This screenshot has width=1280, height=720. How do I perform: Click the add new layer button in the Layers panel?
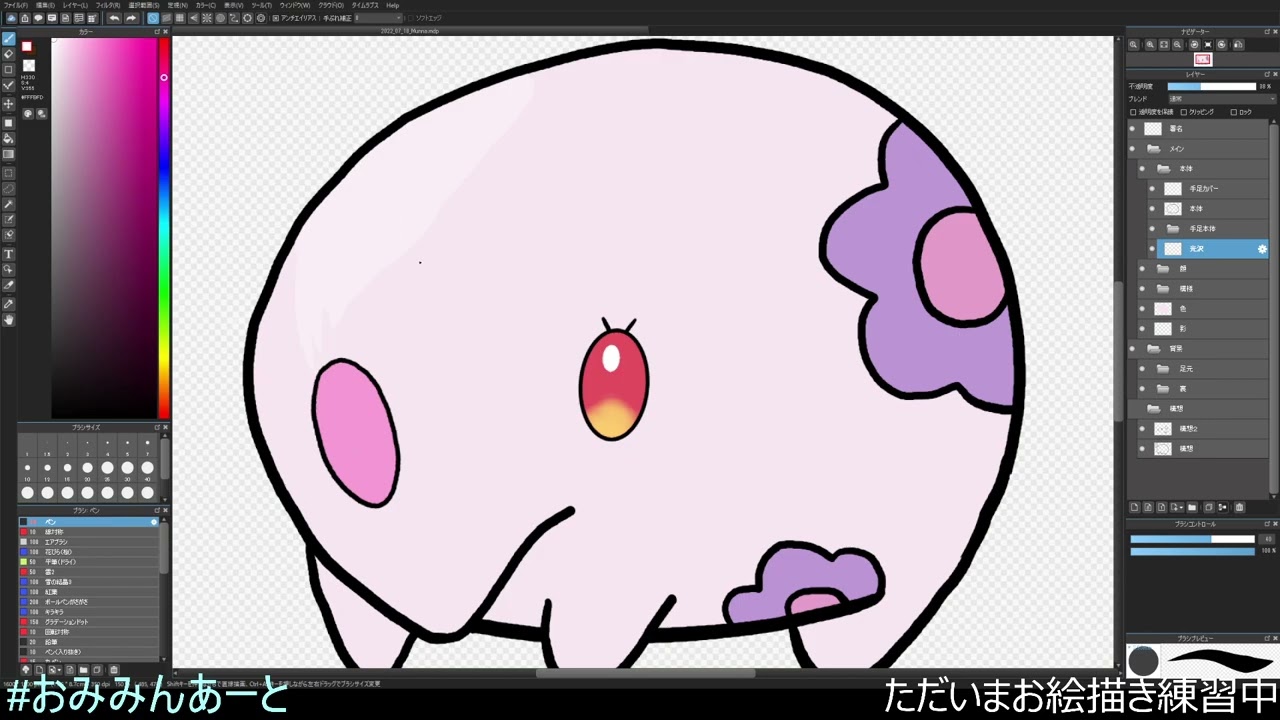click(x=1135, y=507)
